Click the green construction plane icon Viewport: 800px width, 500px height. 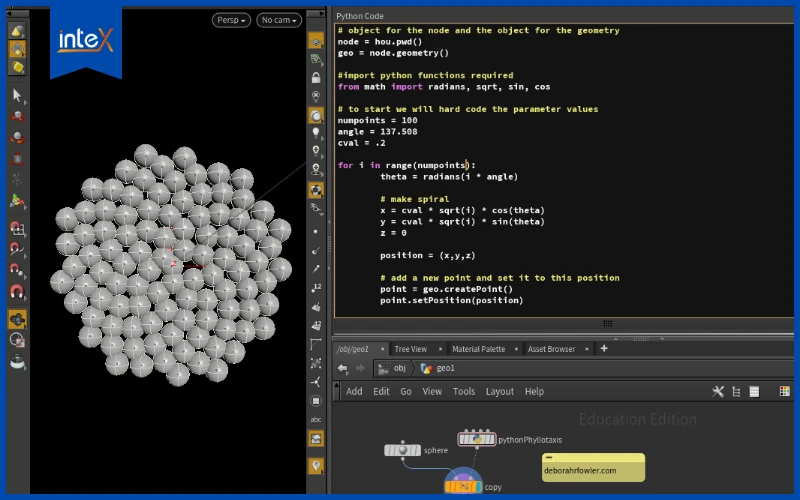(316, 59)
